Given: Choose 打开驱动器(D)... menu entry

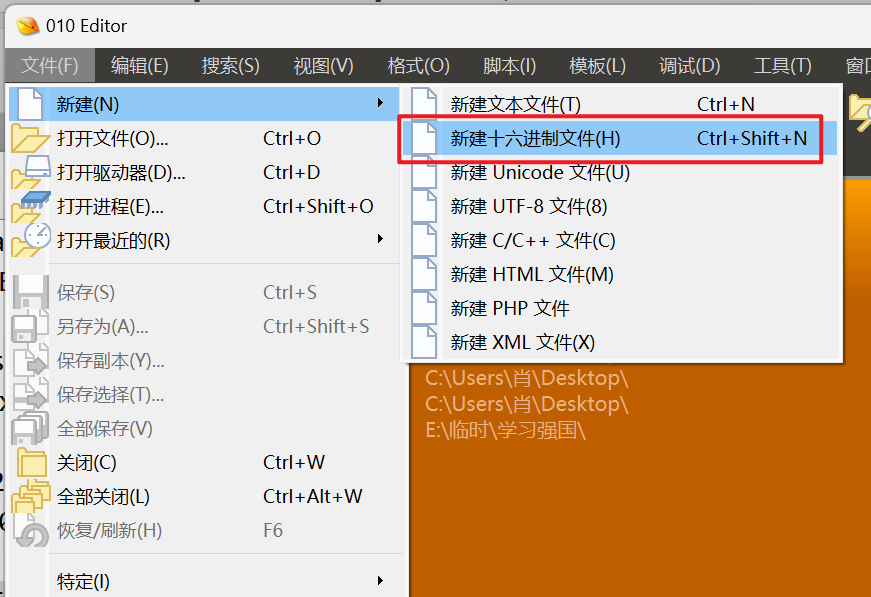Looking at the screenshot, I should tap(204, 172).
